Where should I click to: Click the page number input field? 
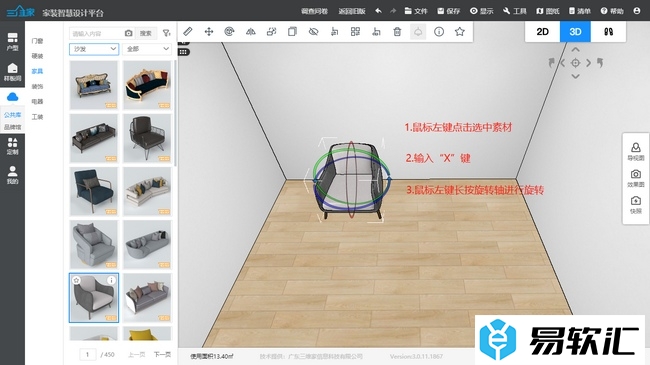[87, 354]
